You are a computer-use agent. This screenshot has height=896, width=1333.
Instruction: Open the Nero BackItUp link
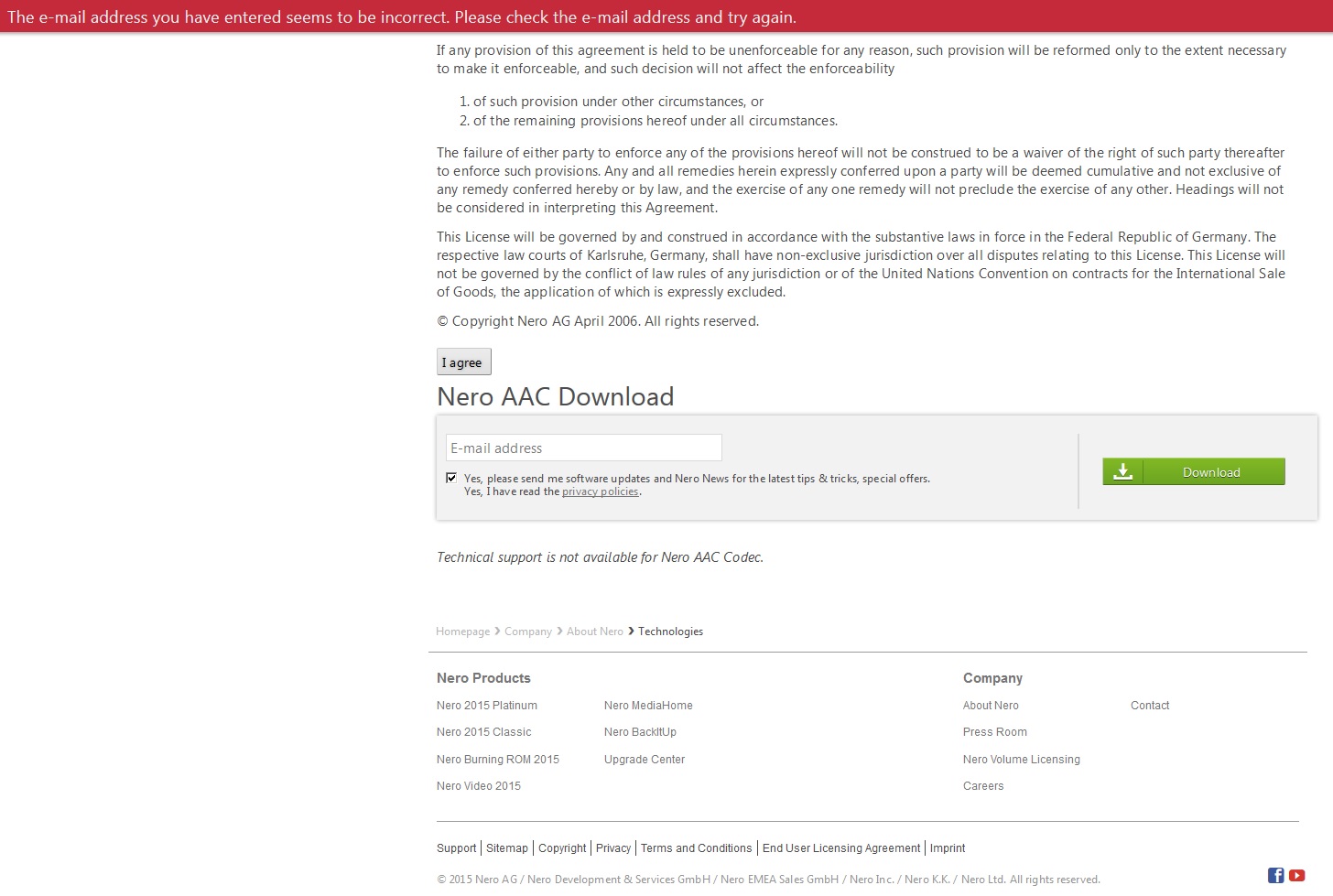point(641,732)
